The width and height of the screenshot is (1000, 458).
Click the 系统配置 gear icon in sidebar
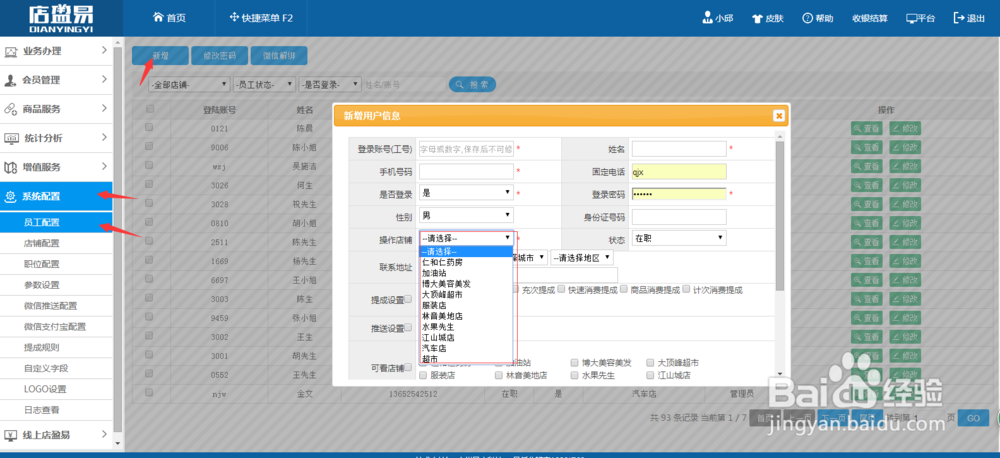(x=10, y=196)
